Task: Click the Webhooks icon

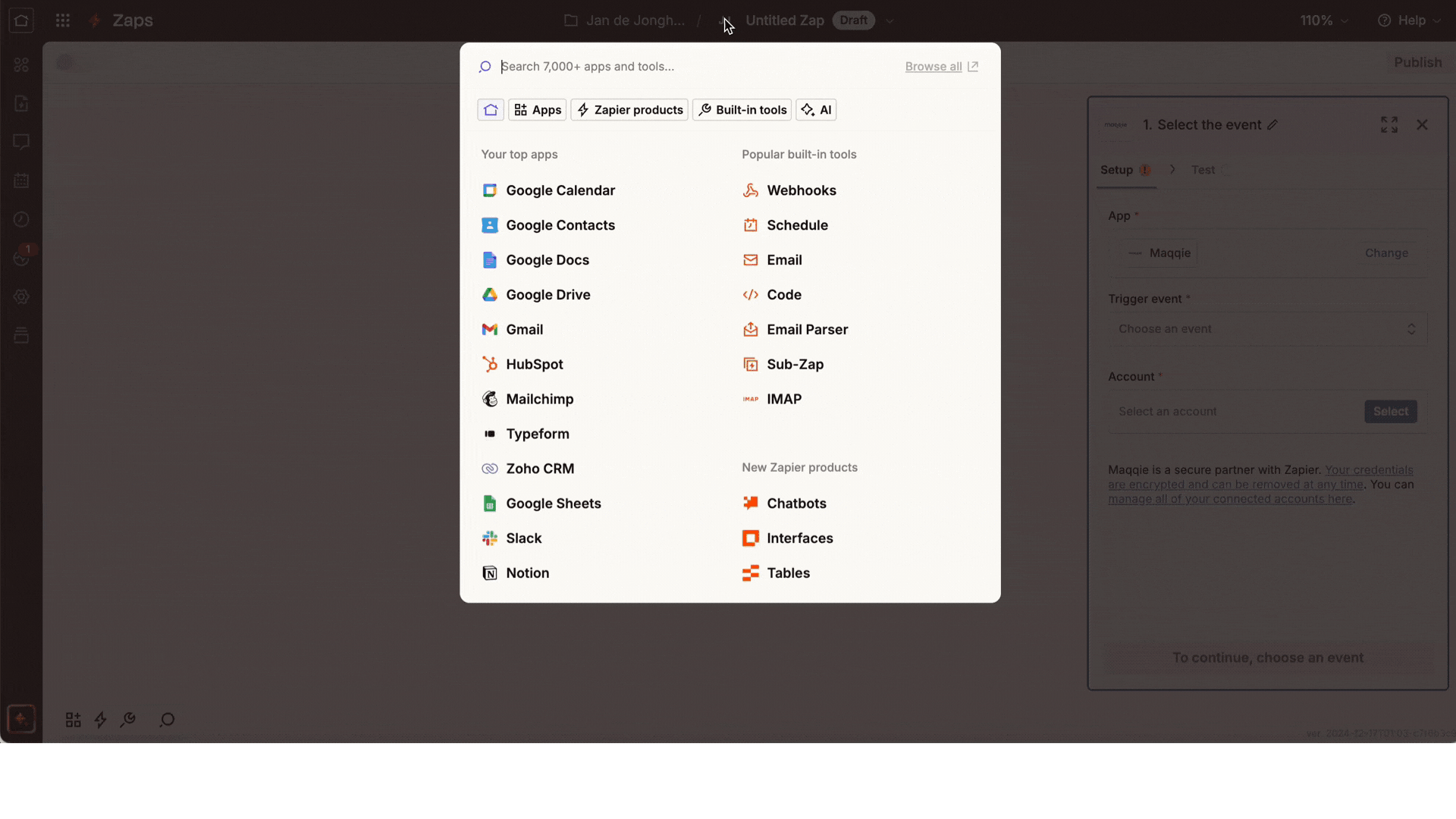Action: [x=750, y=190]
